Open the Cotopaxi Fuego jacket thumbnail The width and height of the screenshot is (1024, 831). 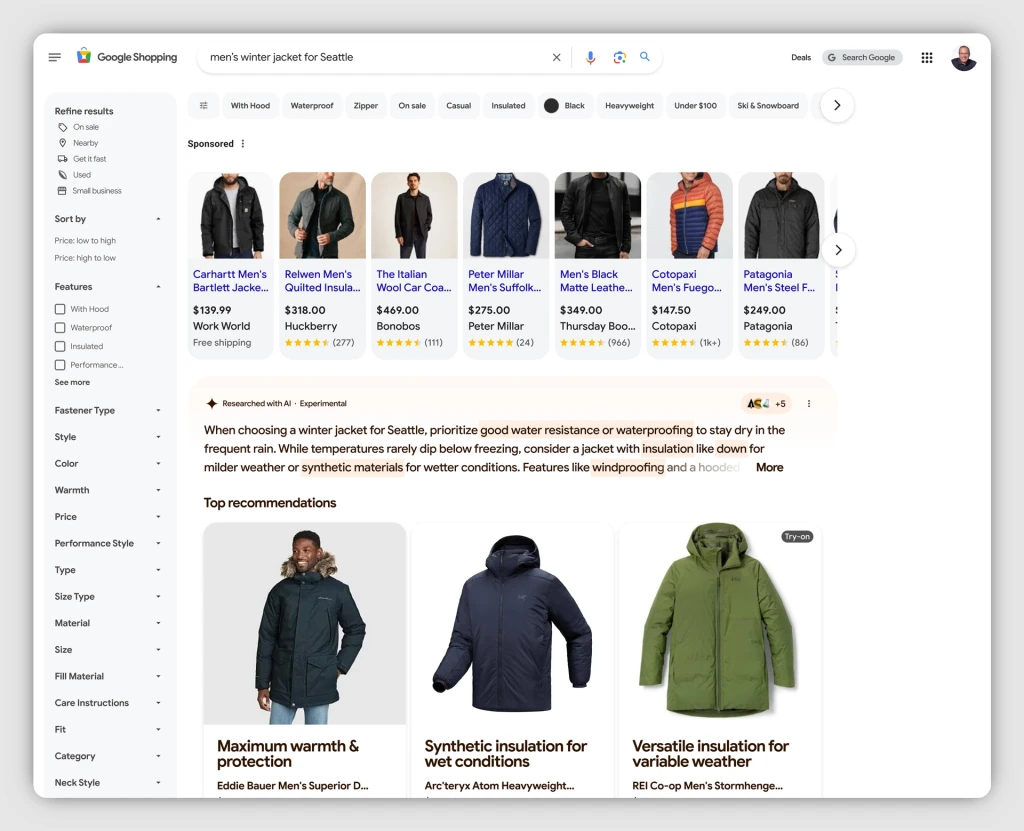(x=690, y=216)
